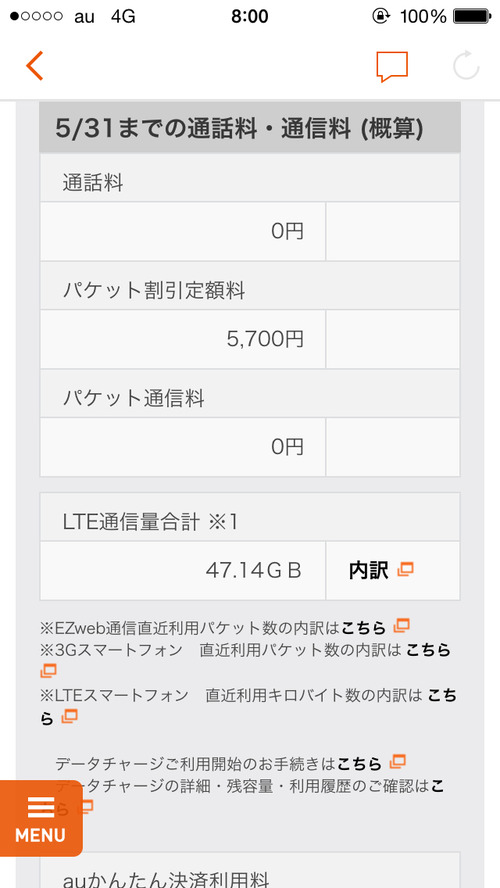Tap external-link icon after LTEスマートフォン link
The image size is (500, 888).
(69, 716)
